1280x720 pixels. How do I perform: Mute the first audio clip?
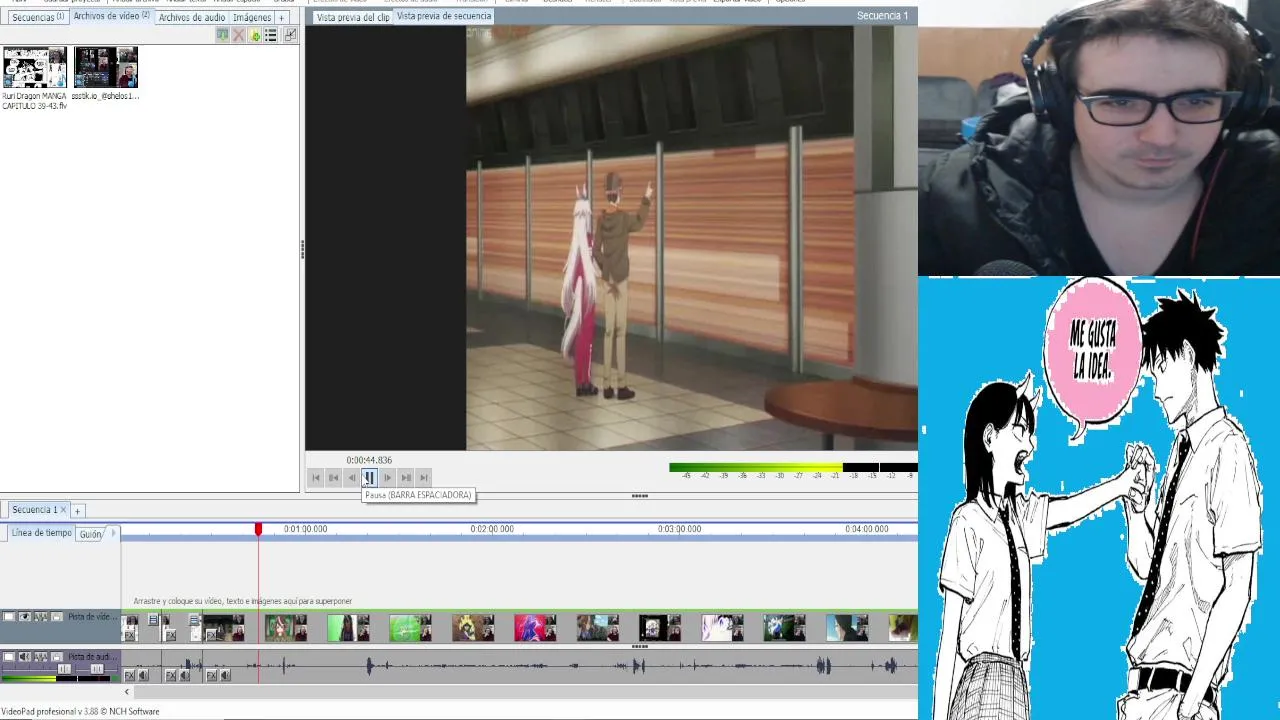[143, 675]
